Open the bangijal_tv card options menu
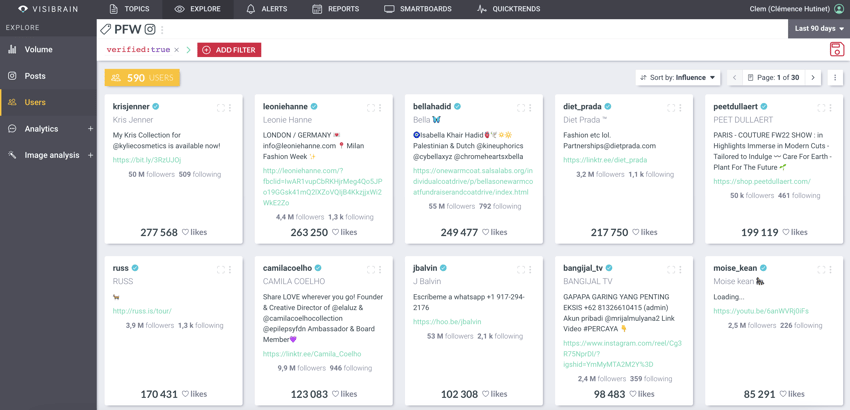This screenshot has height=410, width=850. 680,270
